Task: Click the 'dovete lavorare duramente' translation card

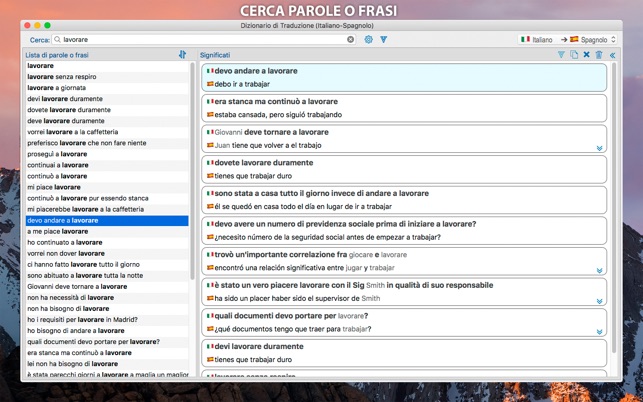Action: (x=404, y=168)
